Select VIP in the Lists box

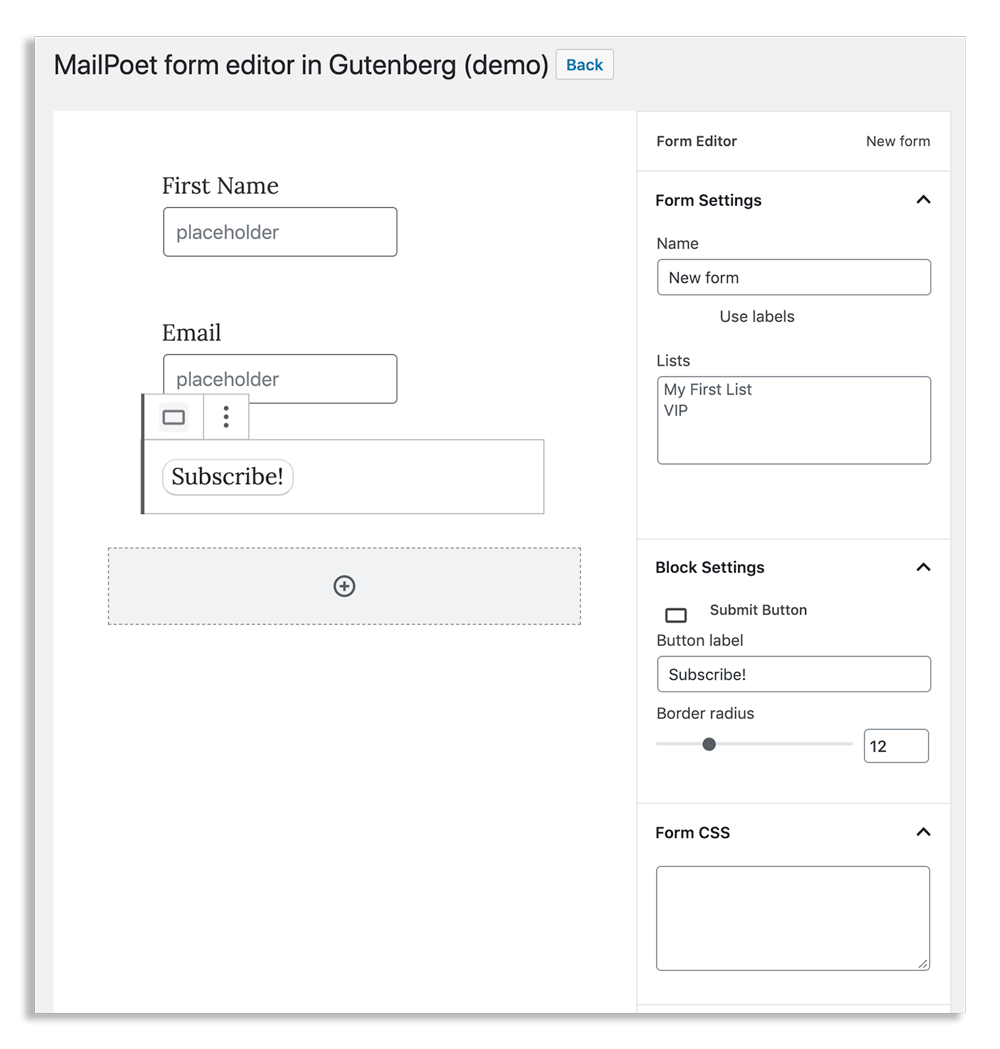tap(676, 411)
